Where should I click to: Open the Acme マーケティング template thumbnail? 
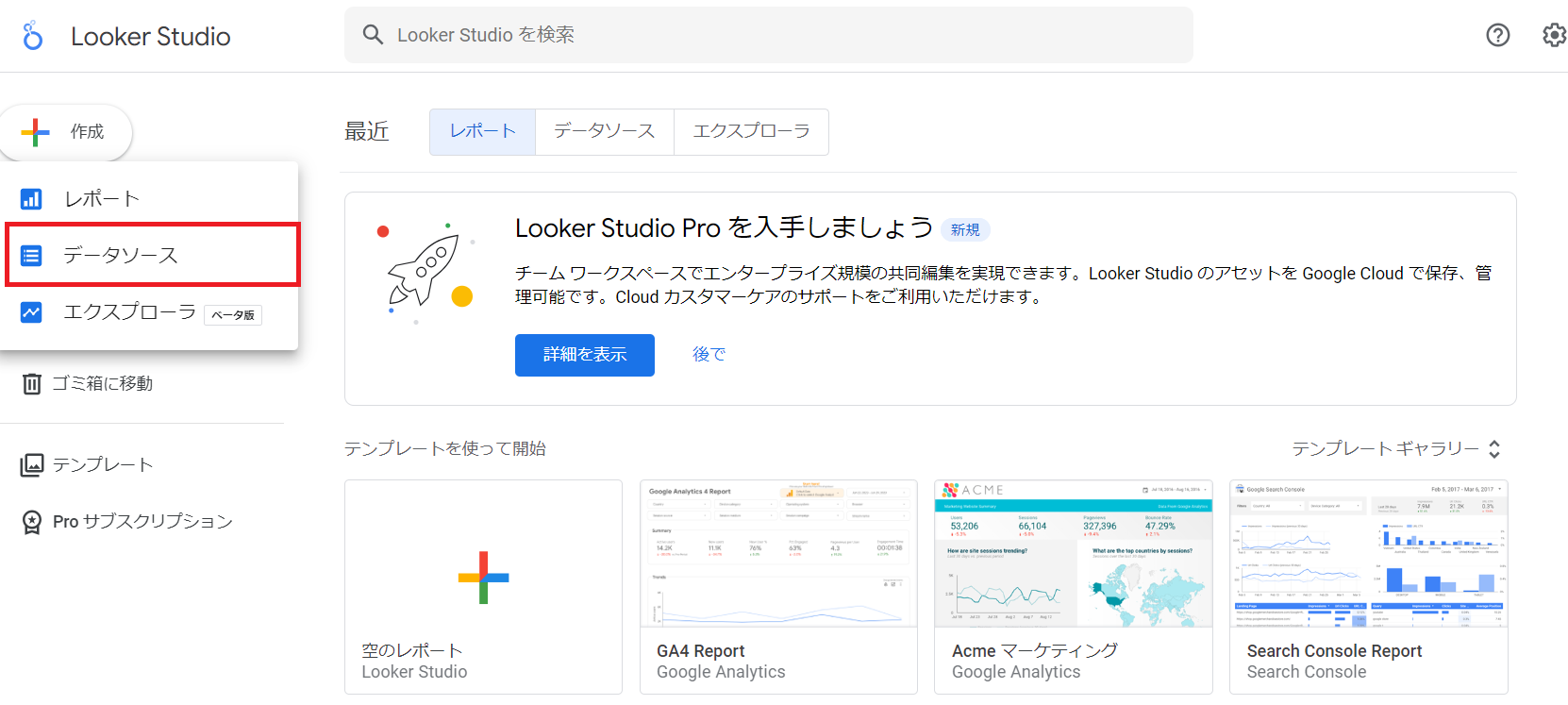[1074, 553]
